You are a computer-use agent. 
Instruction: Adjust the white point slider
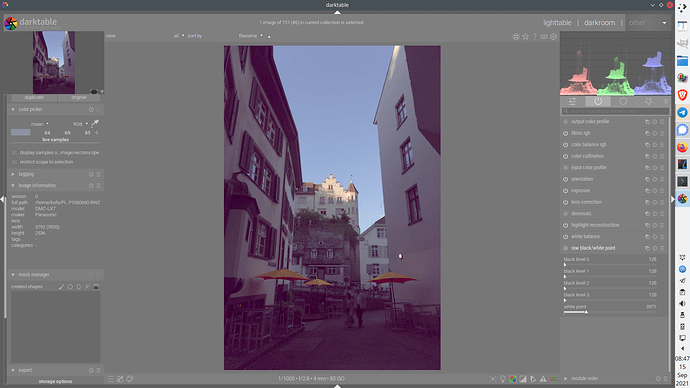pyautogui.click(x=610, y=312)
